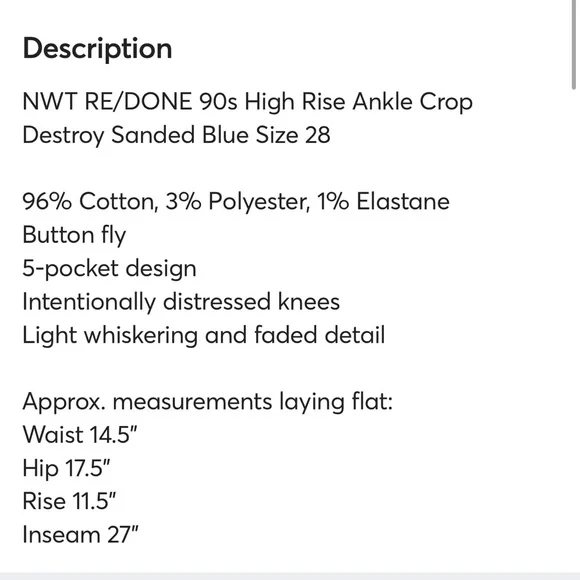
Task: Click the Destroy Sanded Blue Size 28 text
Action: coord(176,135)
